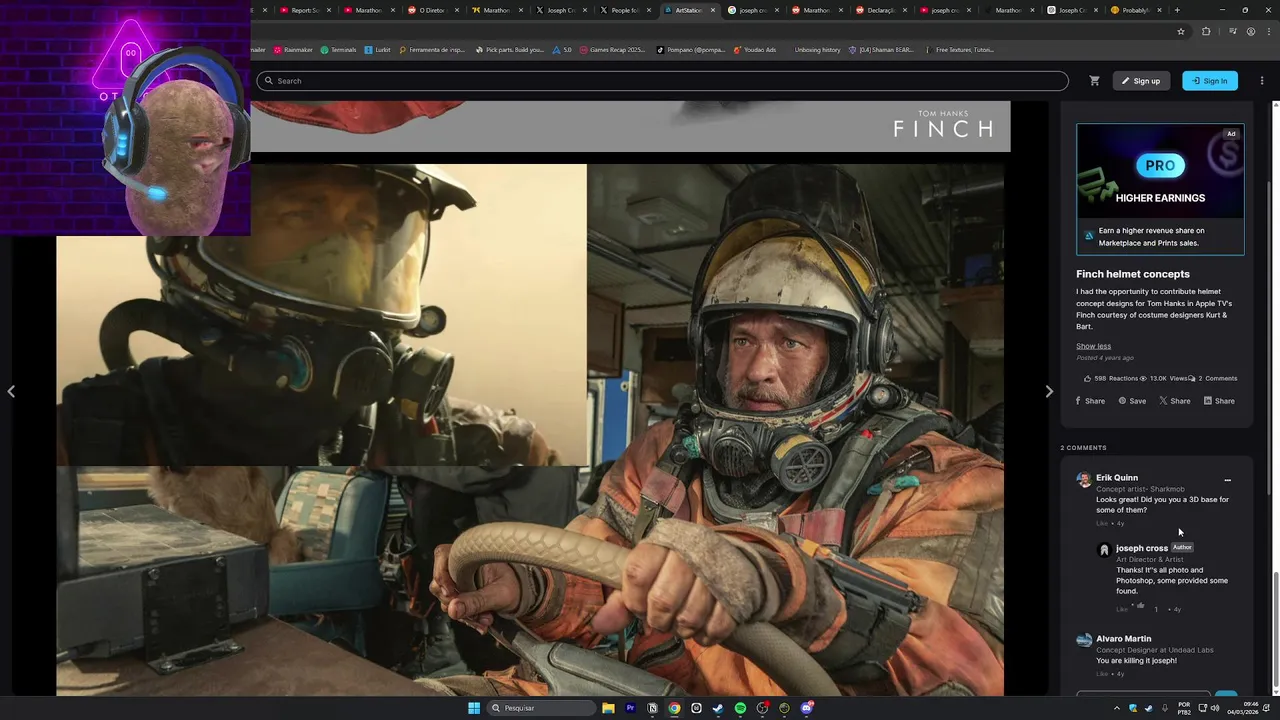Open Chrome media controls icon
Screen dimensions: 1280x720
point(1232,31)
